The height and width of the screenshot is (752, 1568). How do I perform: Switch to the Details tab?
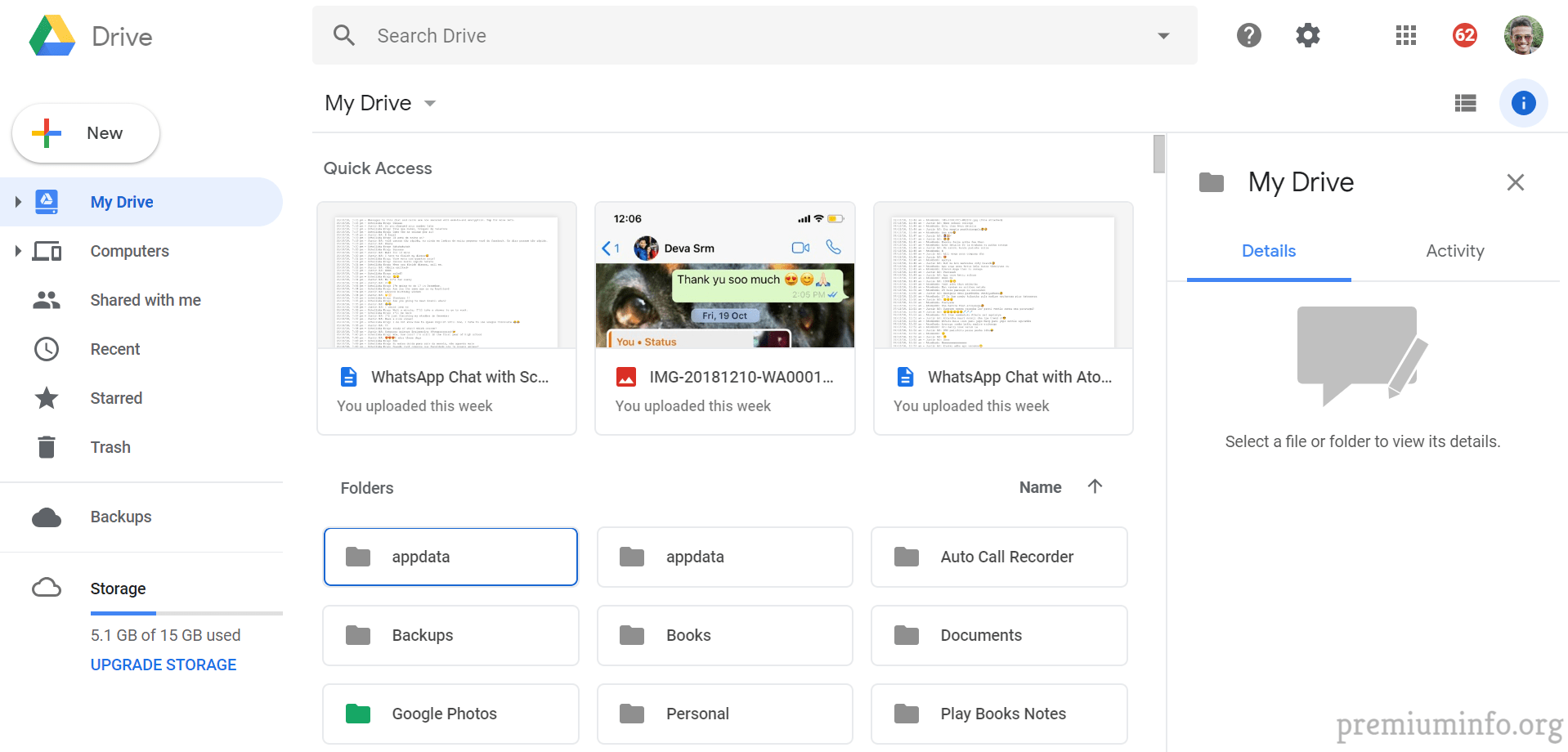1268,251
